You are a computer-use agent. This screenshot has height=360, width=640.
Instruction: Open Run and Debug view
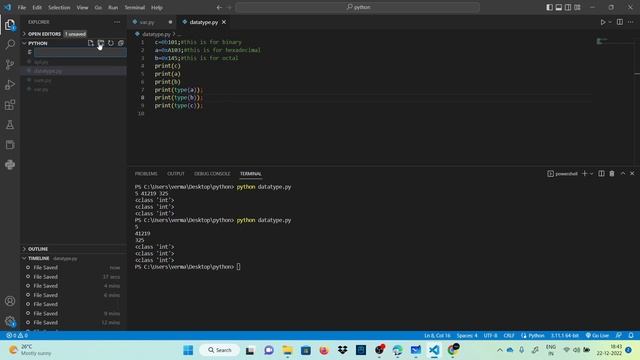(10, 84)
